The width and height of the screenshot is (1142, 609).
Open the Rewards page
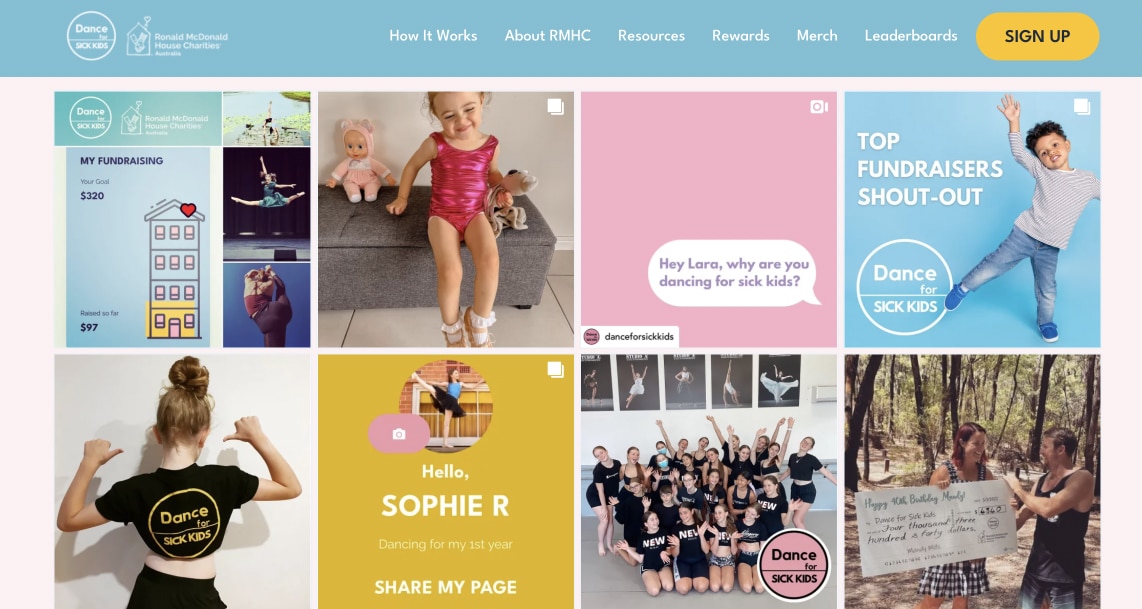tap(741, 36)
